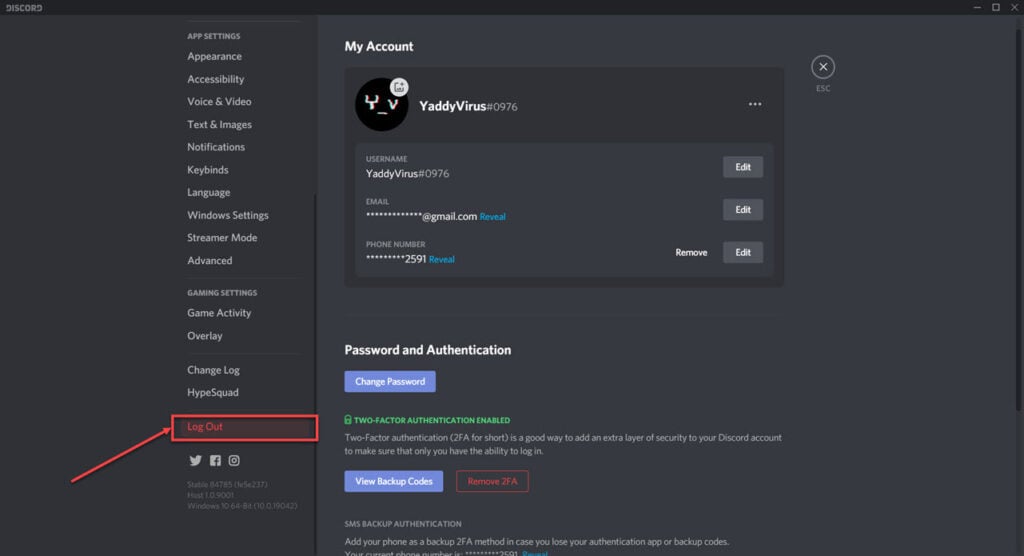
Task: Click Log Out in the sidebar
Action: coord(244,427)
